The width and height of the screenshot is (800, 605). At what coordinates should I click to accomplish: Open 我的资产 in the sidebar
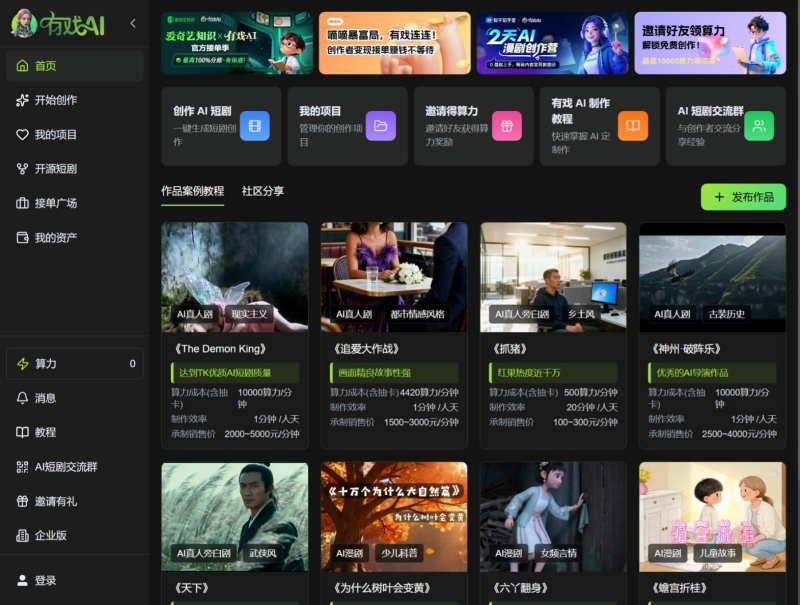(74, 238)
